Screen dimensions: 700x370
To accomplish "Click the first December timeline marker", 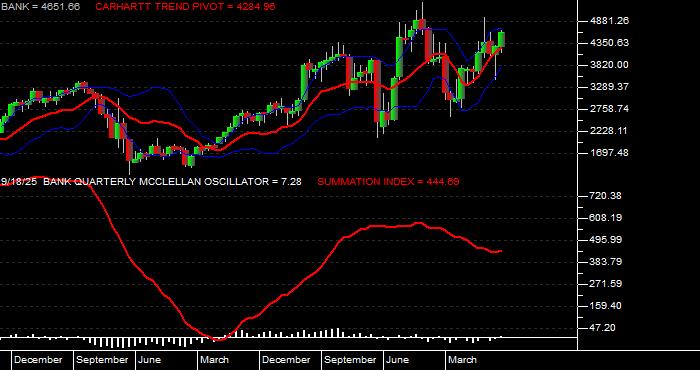I will (x=38, y=360).
